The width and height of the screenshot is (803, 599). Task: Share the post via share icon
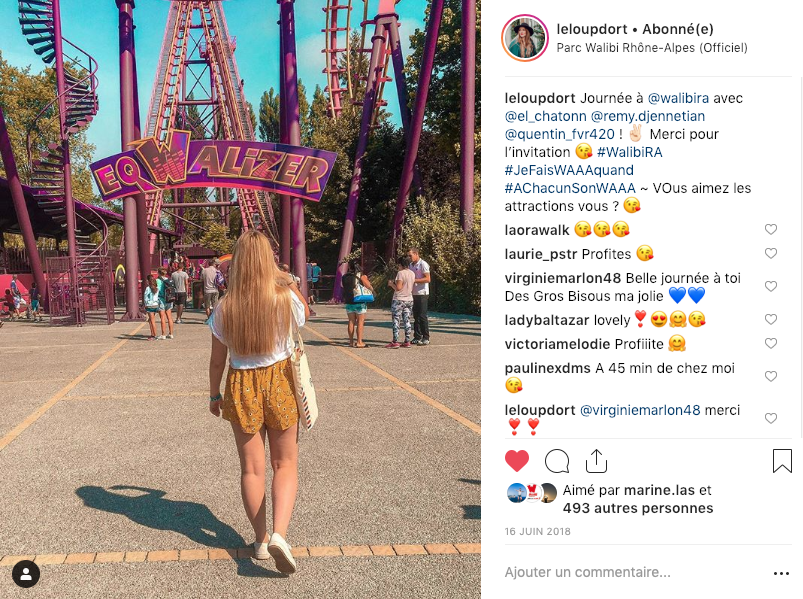[x=596, y=461]
